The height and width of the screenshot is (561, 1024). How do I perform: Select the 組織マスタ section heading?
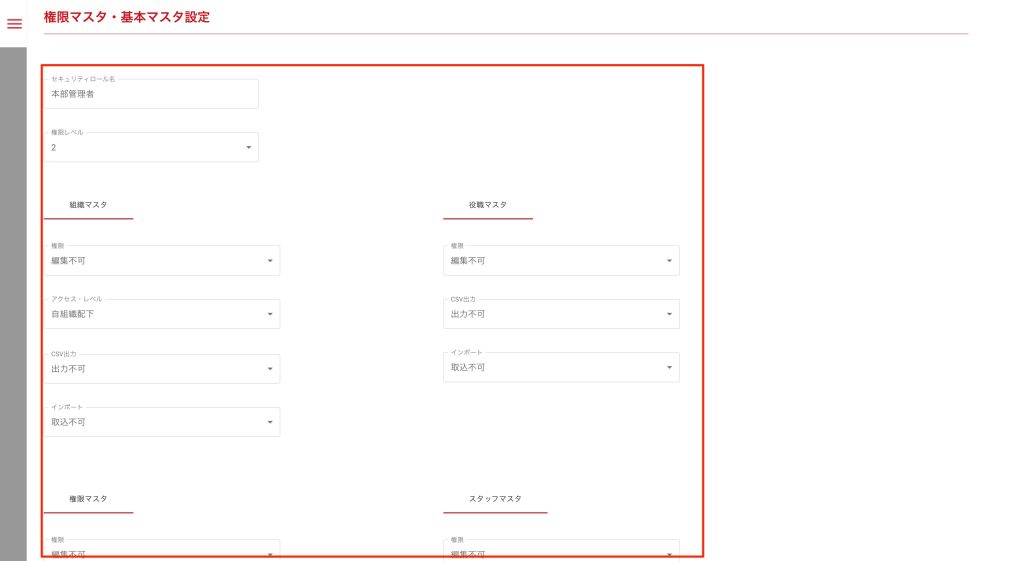(x=88, y=205)
